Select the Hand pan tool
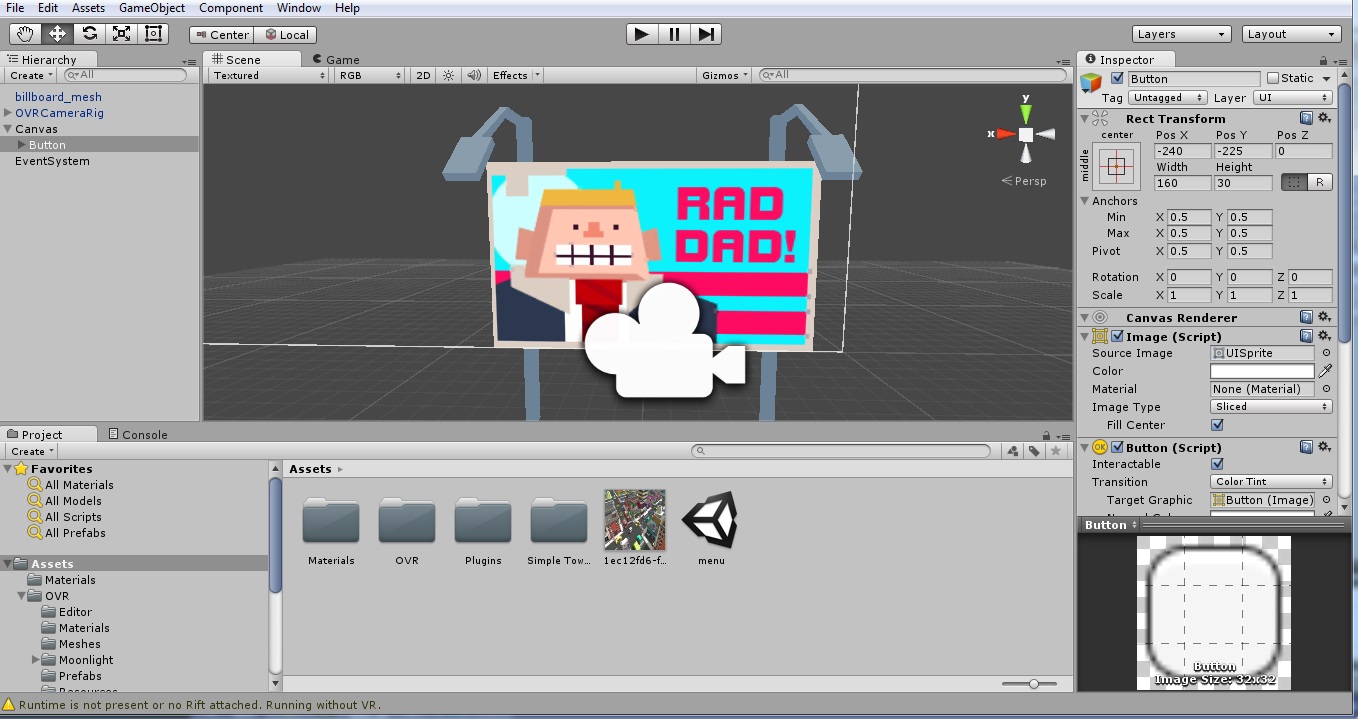This screenshot has height=719, width=1358. pyautogui.click(x=24, y=33)
